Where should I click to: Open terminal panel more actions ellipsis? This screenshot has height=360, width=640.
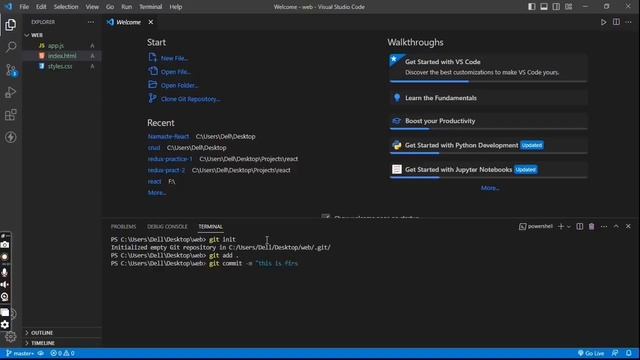click(604, 227)
